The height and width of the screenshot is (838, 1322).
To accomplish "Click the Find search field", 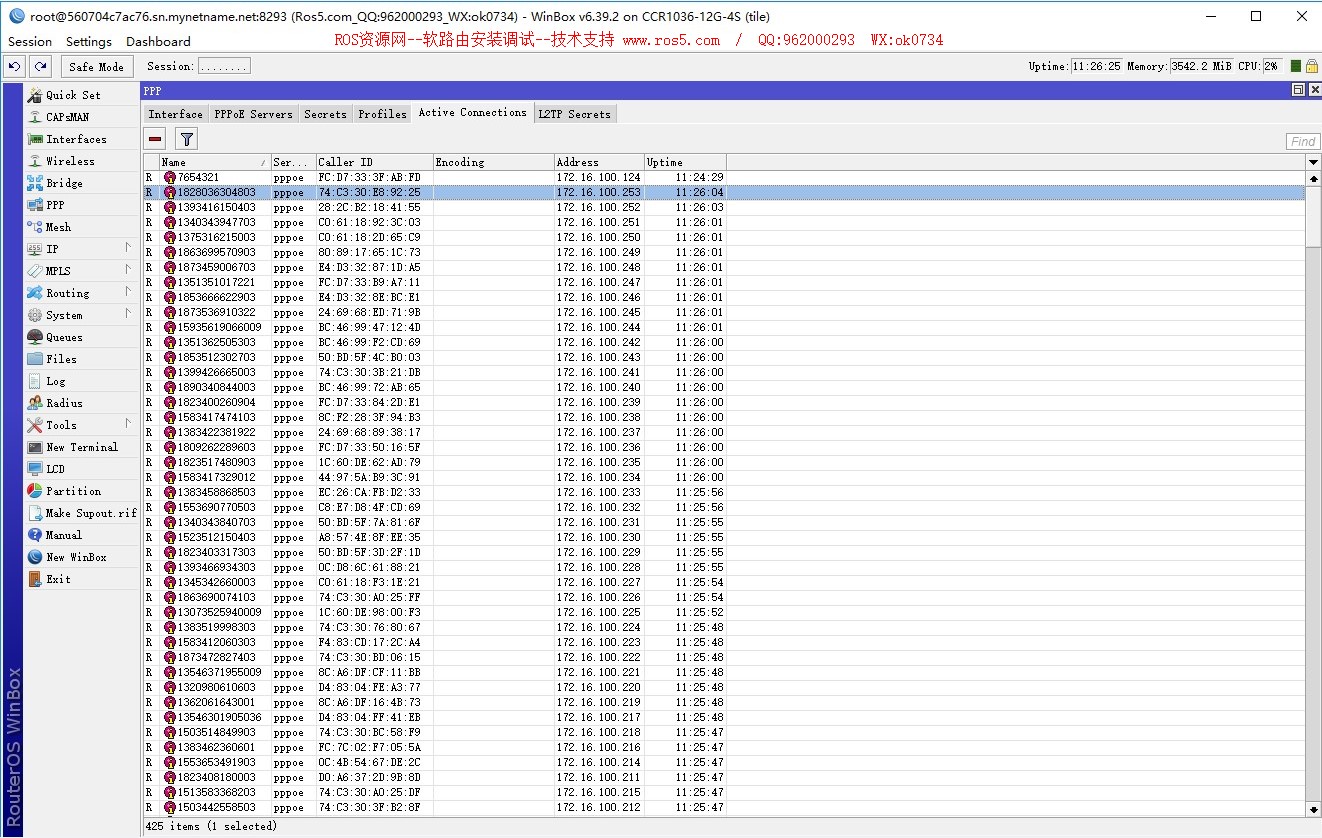I will (1302, 141).
